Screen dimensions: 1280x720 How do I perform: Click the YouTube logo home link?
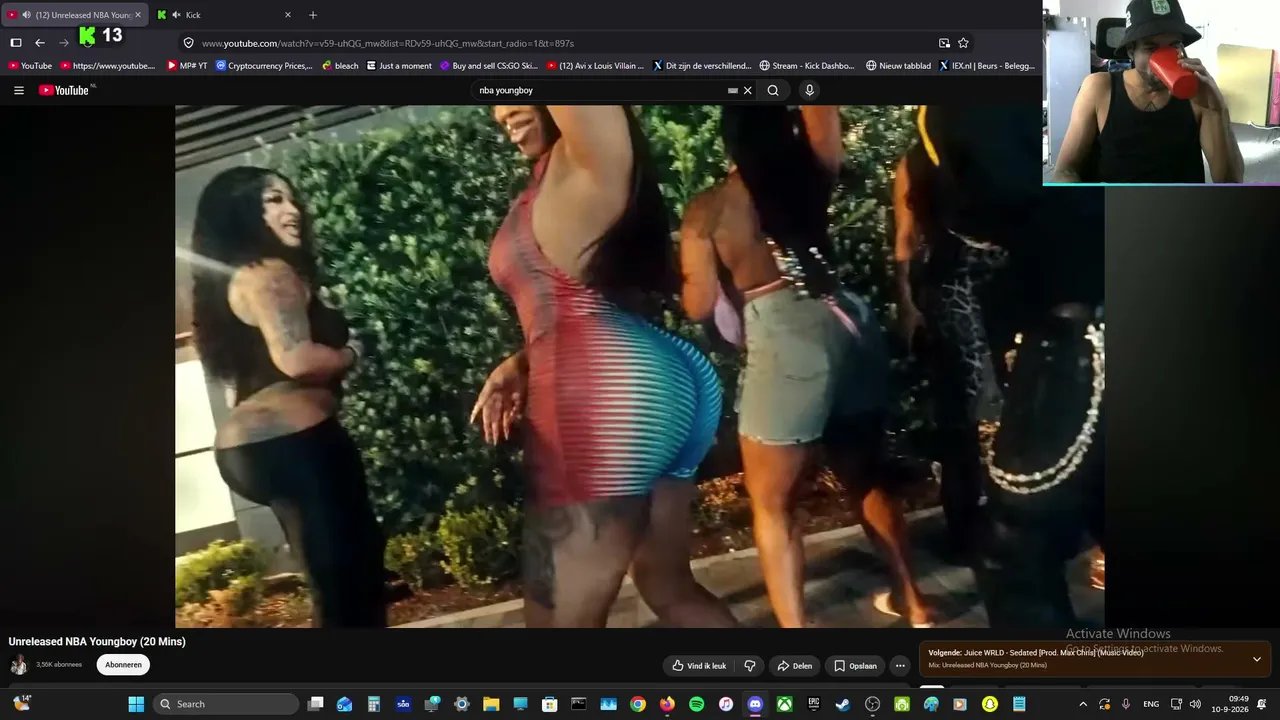pos(65,90)
